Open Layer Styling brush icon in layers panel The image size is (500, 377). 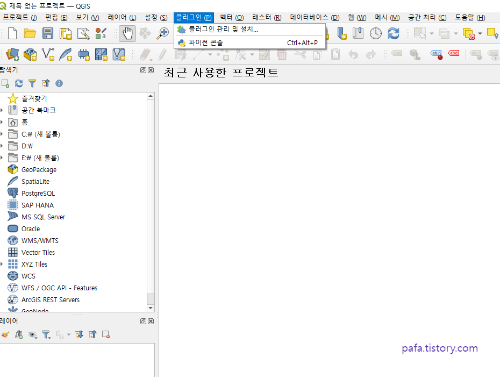point(5,334)
